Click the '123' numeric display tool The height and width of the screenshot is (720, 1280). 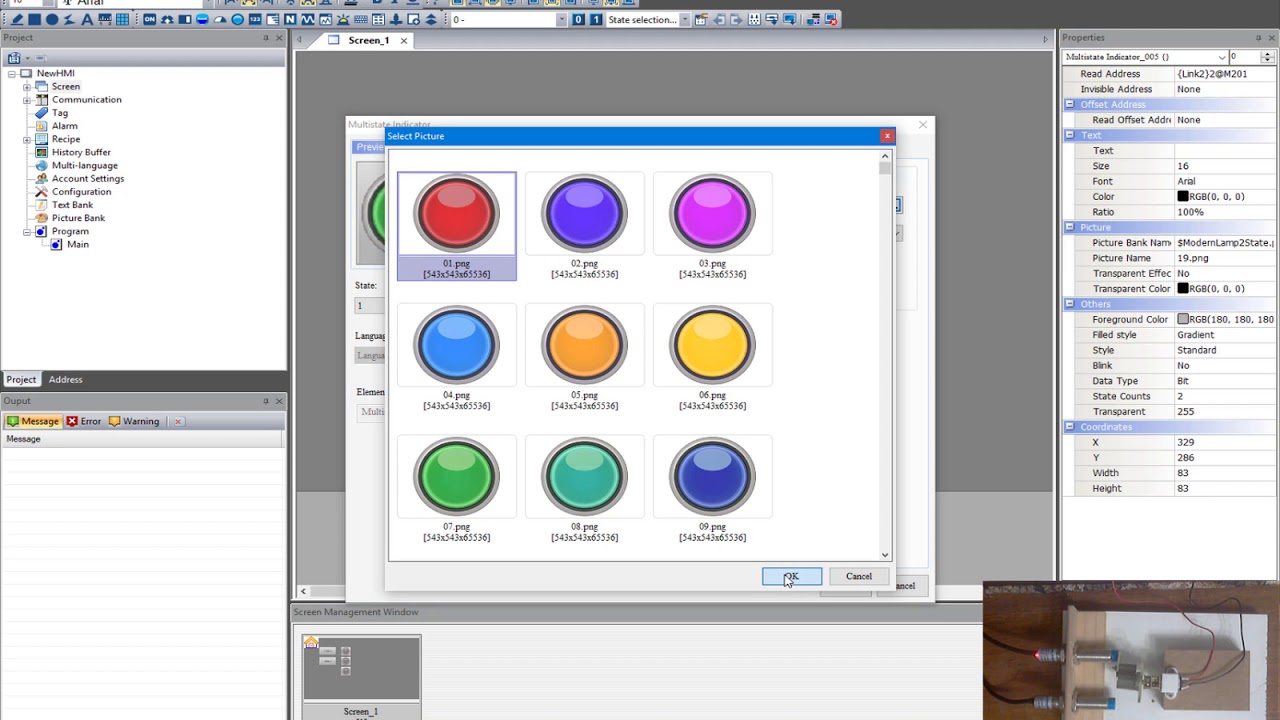pos(255,19)
